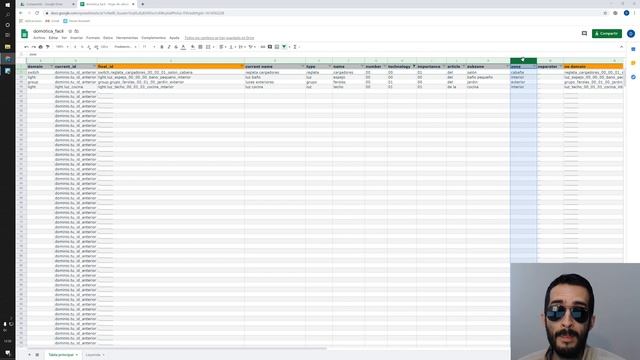Open Tasks in side panel
Screen dimensions: 640x360
633,77
